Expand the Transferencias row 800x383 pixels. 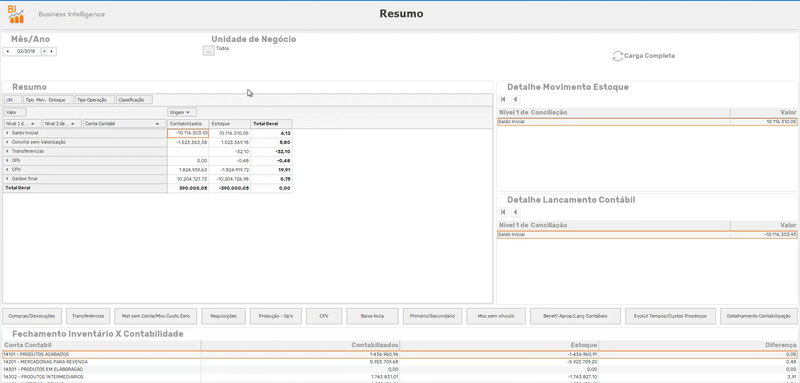pyautogui.click(x=7, y=151)
